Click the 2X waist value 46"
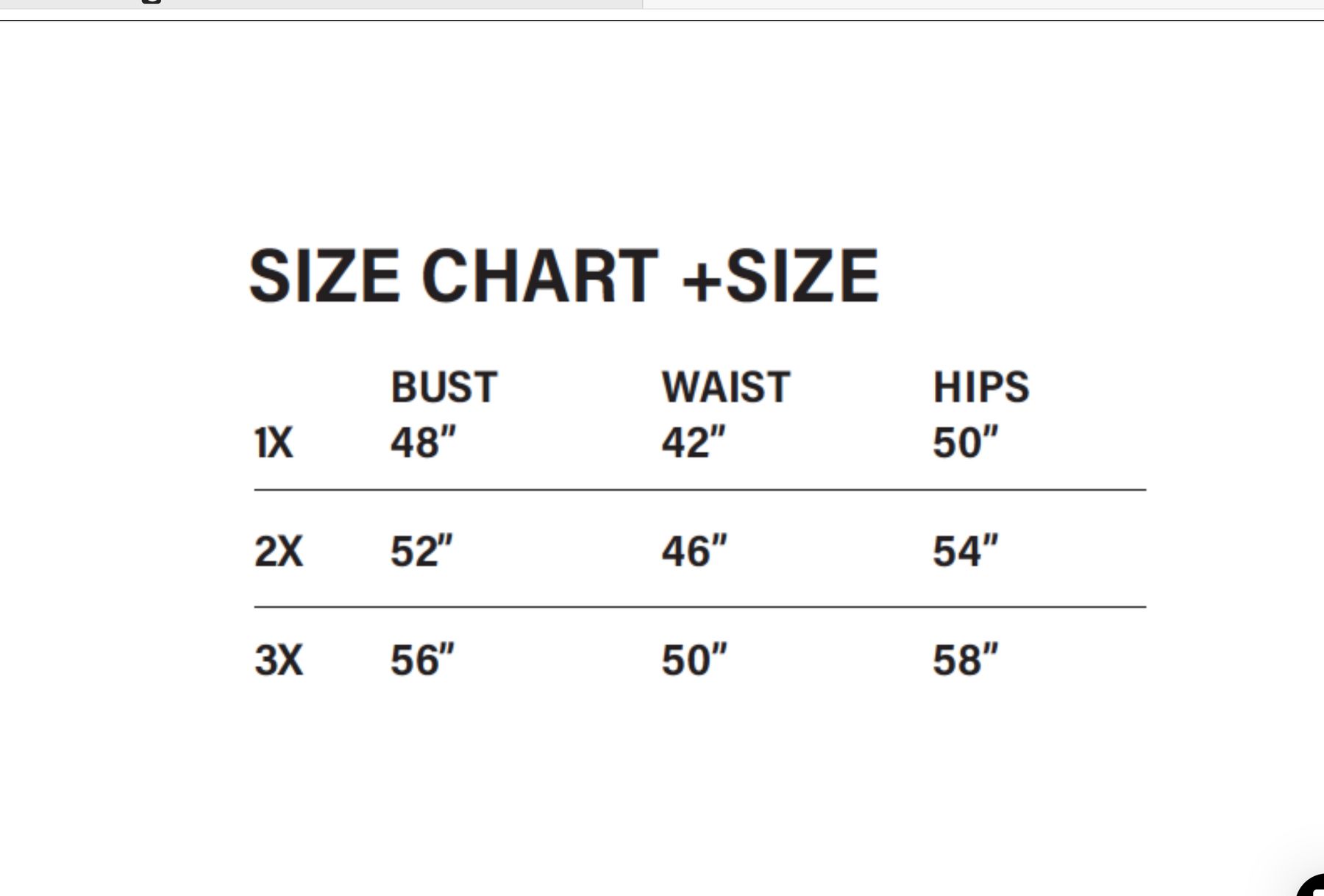The height and width of the screenshot is (896, 1324). pos(694,551)
